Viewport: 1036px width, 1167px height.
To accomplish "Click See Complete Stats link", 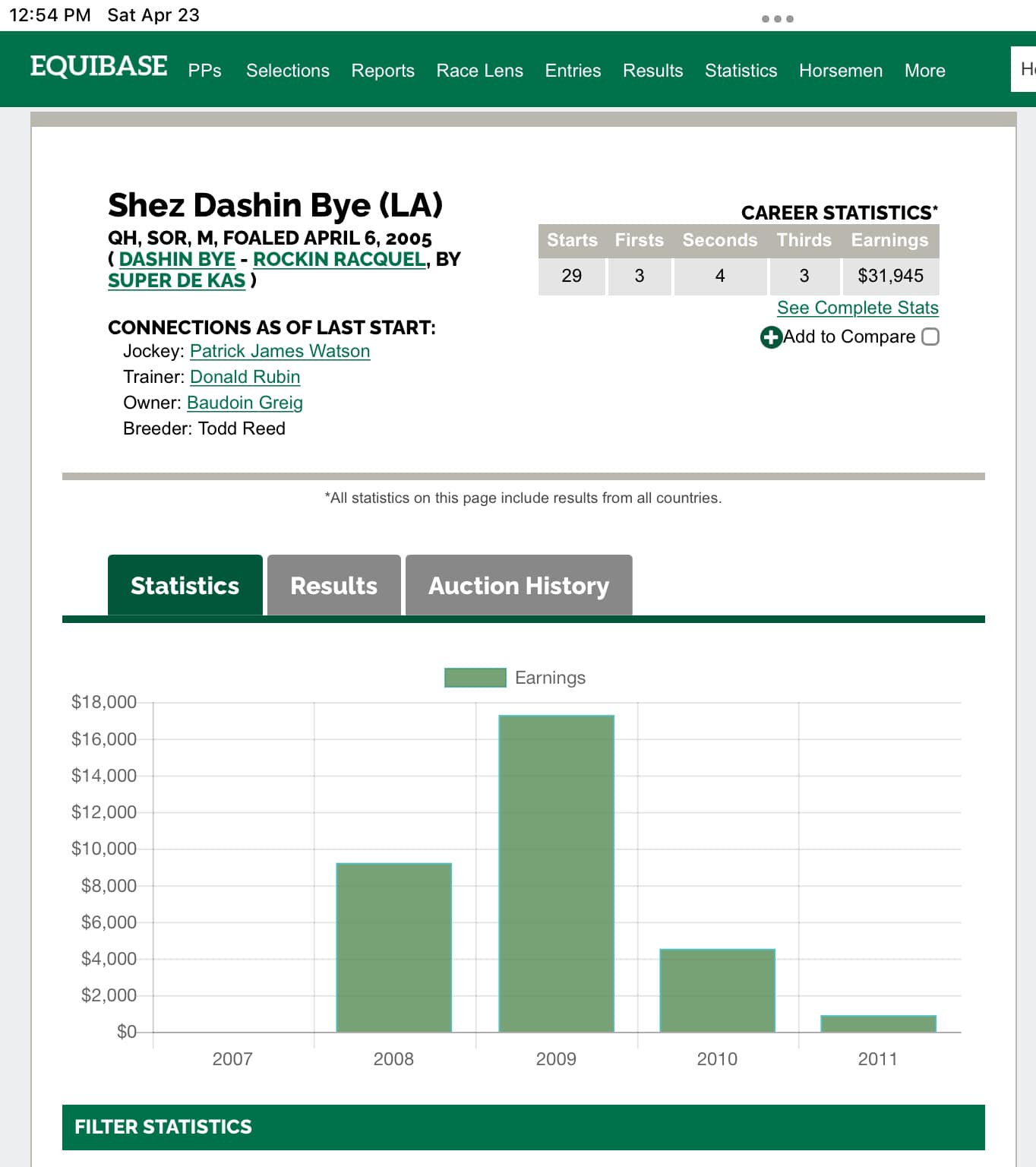I will [x=858, y=308].
